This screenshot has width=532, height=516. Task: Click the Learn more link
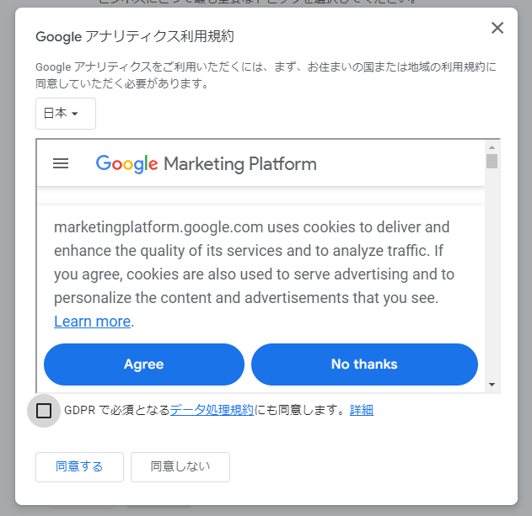(92, 321)
